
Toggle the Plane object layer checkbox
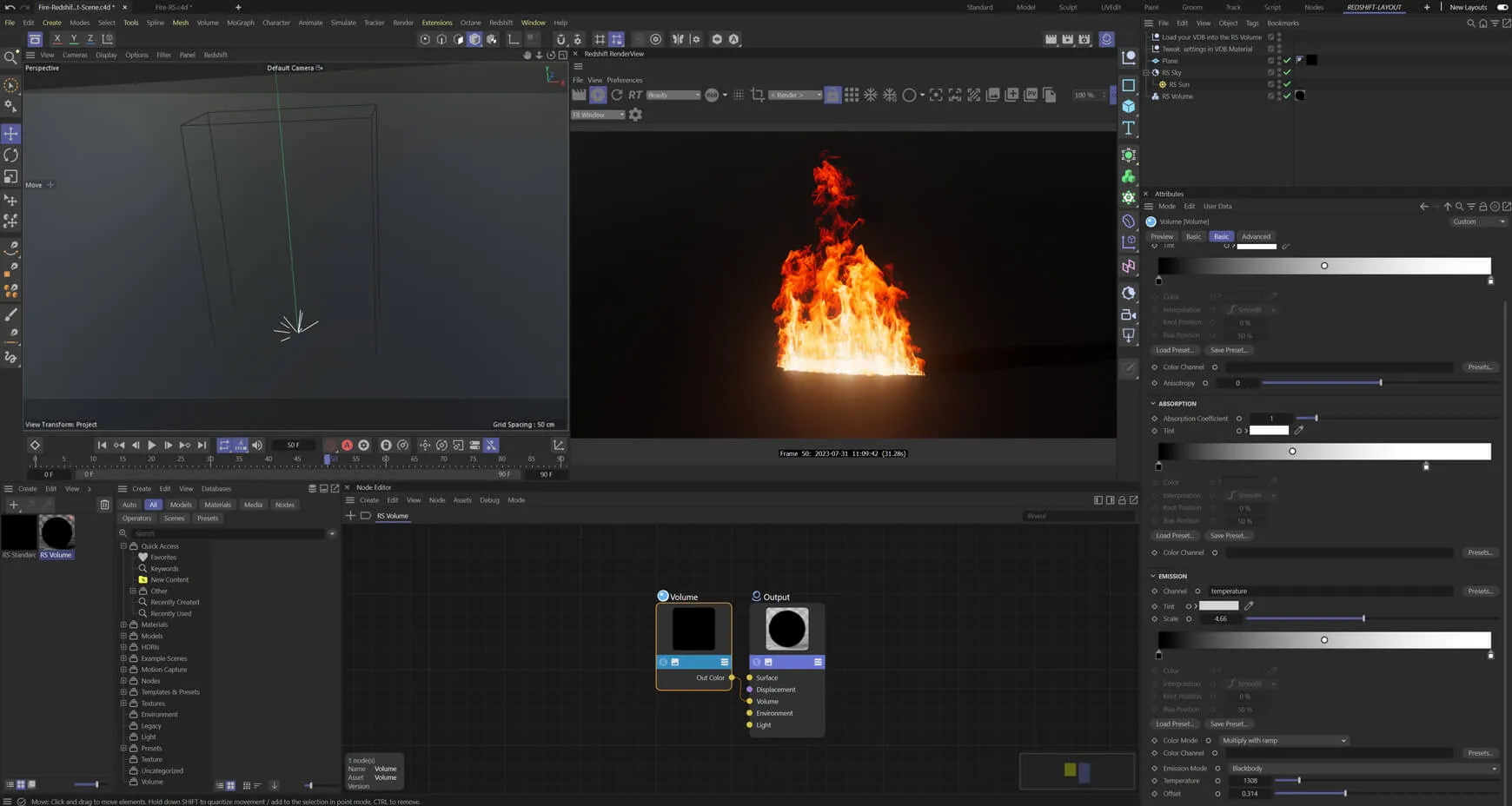(1270, 61)
